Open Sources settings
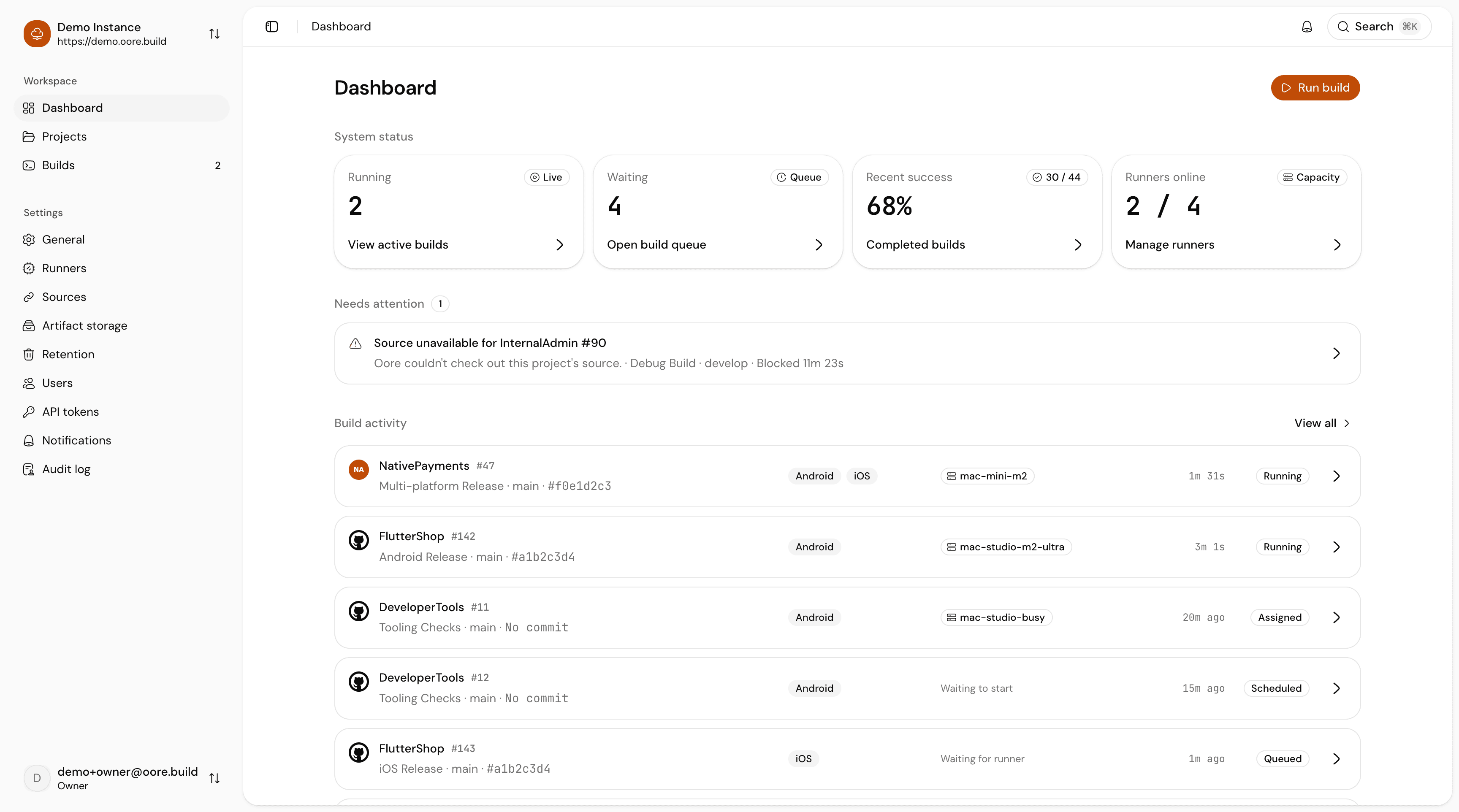 coord(121,297)
